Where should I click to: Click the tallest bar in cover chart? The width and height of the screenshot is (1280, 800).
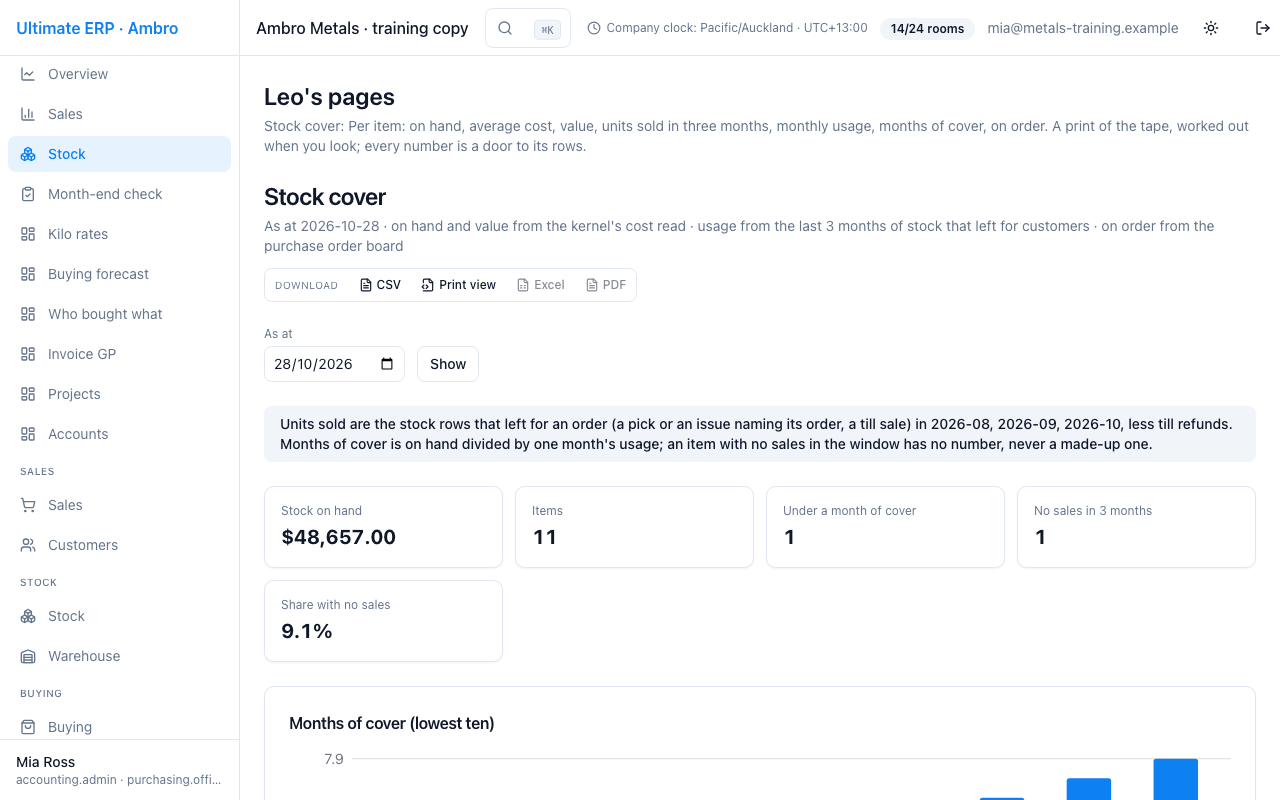(x=1175, y=779)
